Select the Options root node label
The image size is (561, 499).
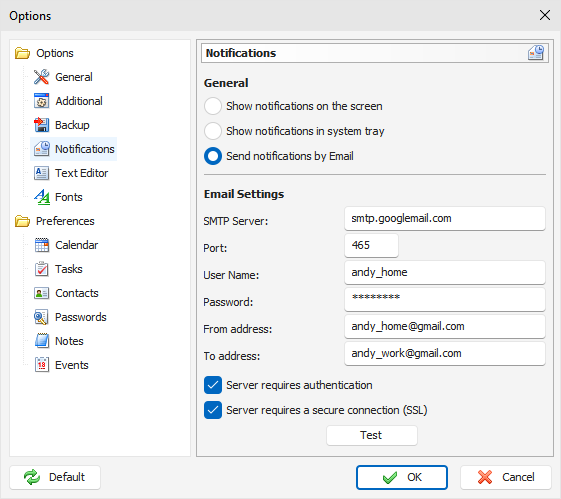click(x=55, y=53)
